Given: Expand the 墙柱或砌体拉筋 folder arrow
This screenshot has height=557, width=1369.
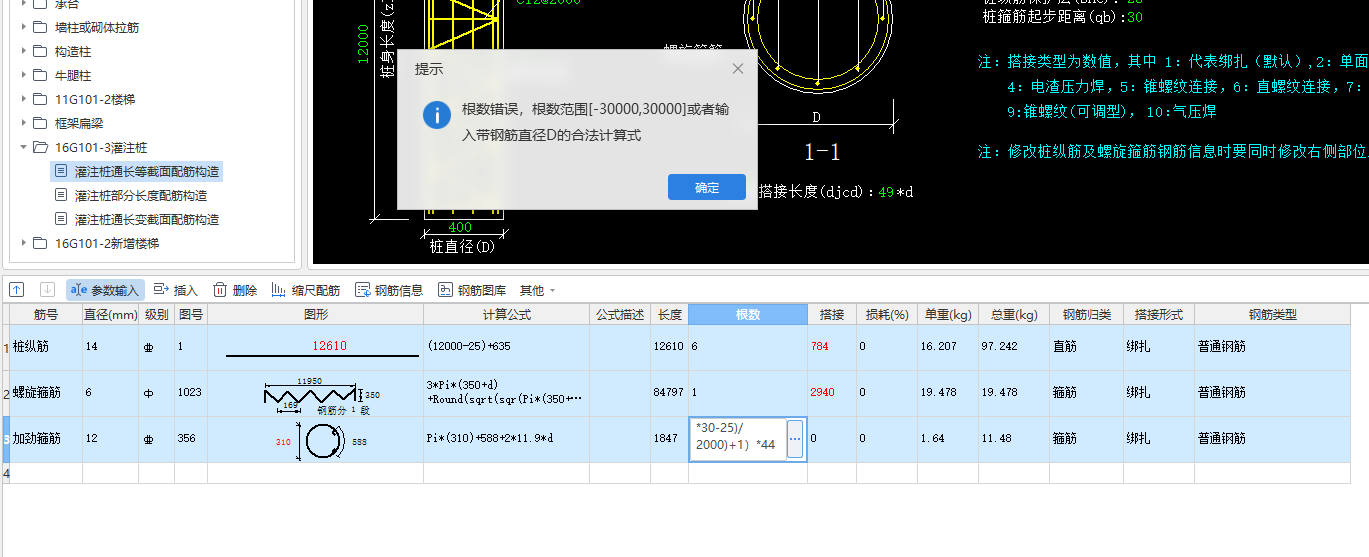Looking at the screenshot, I should click(x=24, y=27).
